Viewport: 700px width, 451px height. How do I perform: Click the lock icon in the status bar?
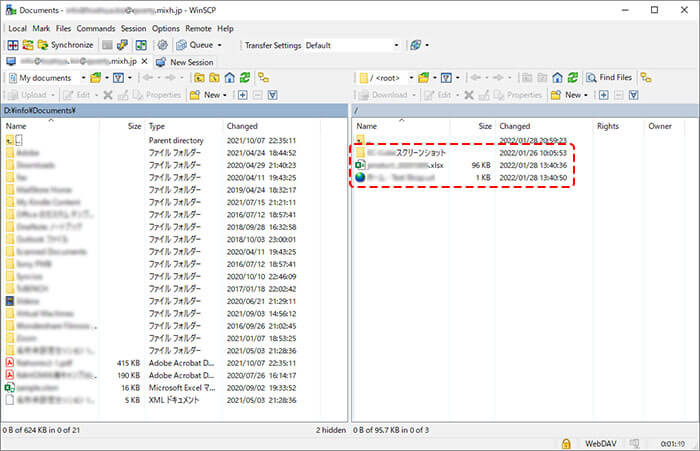pyautogui.click(x=566, y=443)
